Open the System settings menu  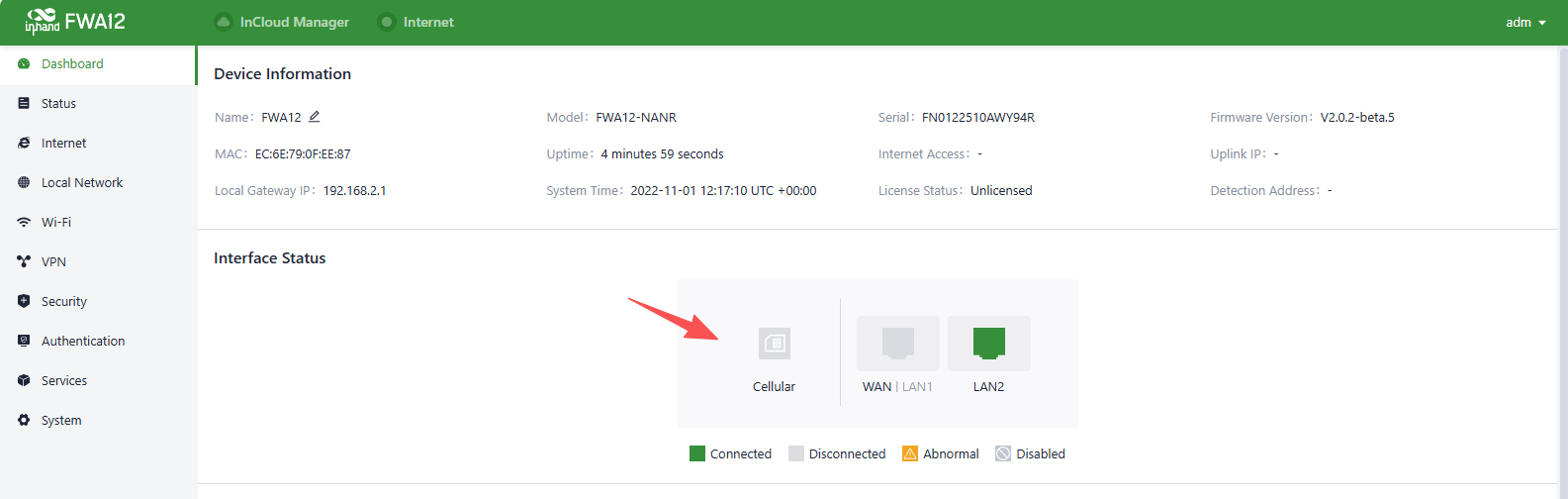pos(61,421)
